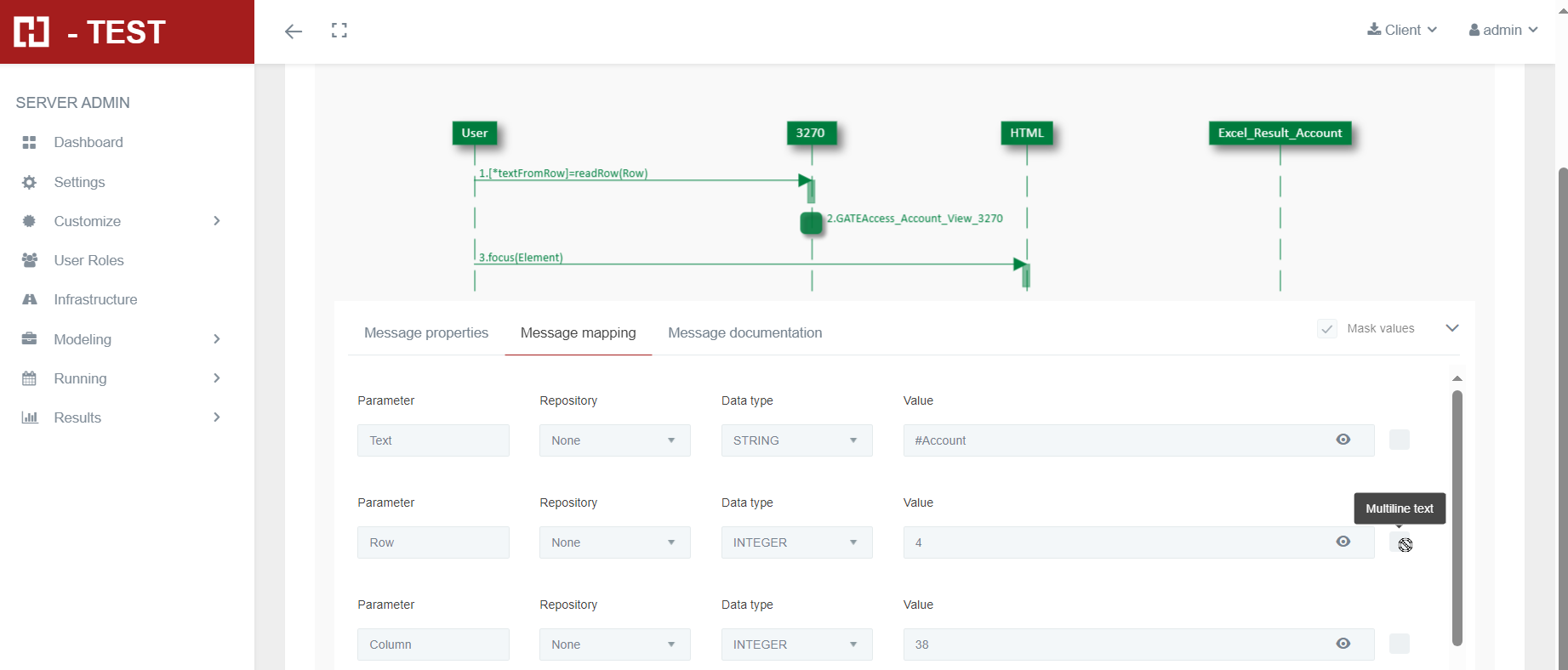Switch to Message properties tab
Screen dimensions: 1568x670
click(x=425, y=332)
